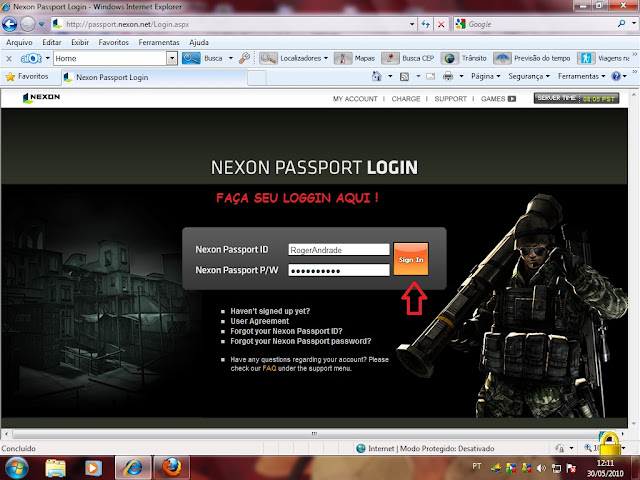
Task: Open the MY ACCOUNT link
Action: (355, 99)
